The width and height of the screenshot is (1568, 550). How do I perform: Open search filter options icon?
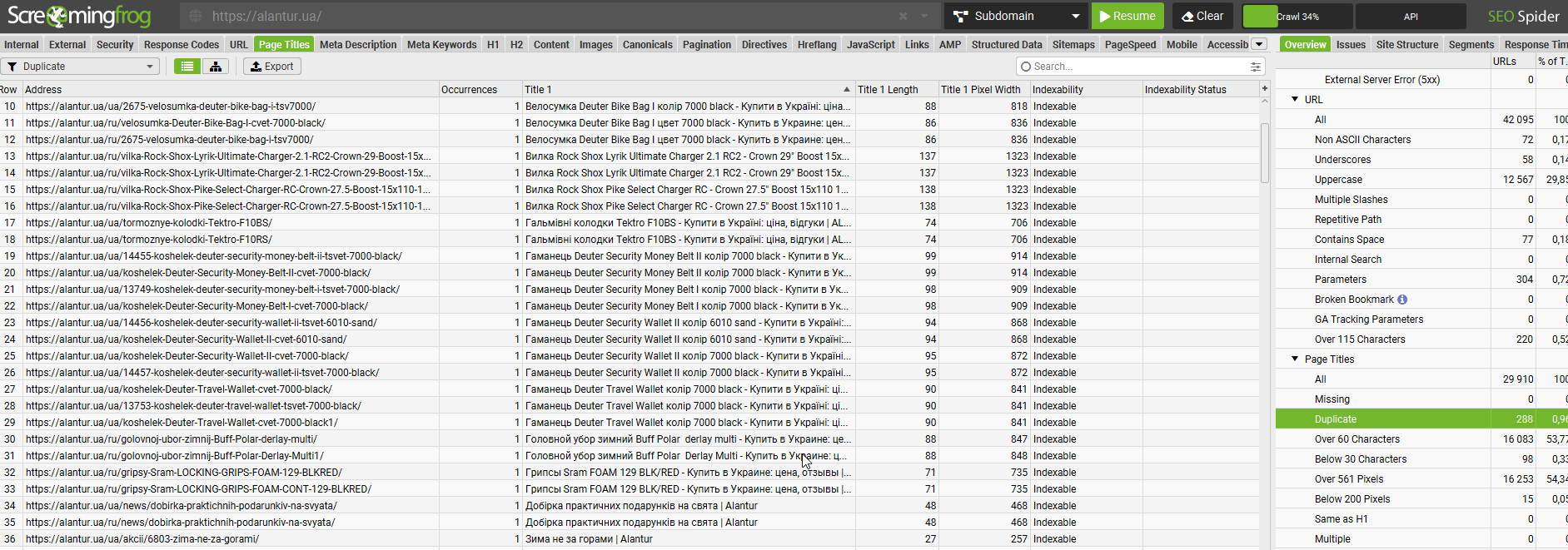point(1255,67)
